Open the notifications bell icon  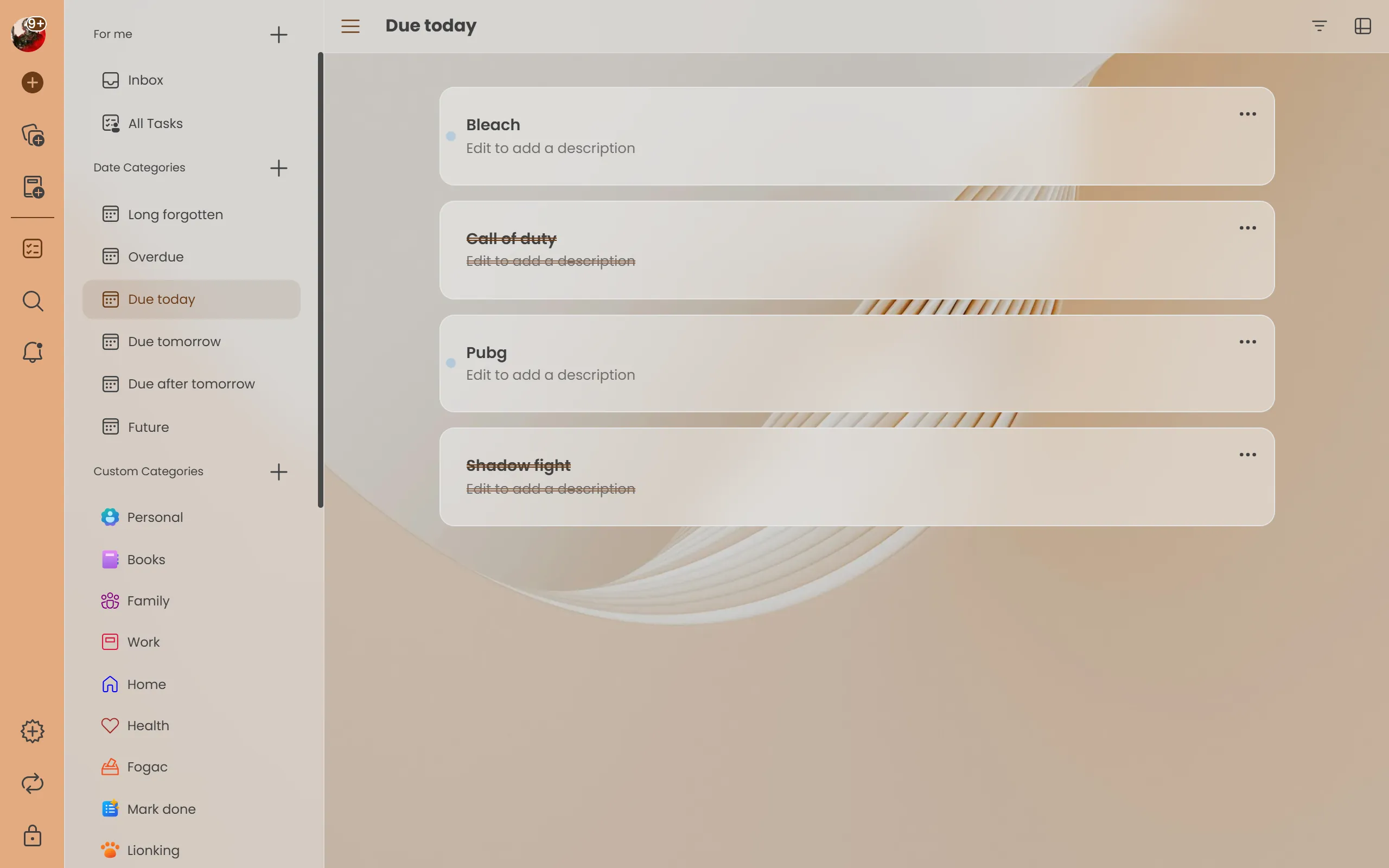(x=32, y=352)
